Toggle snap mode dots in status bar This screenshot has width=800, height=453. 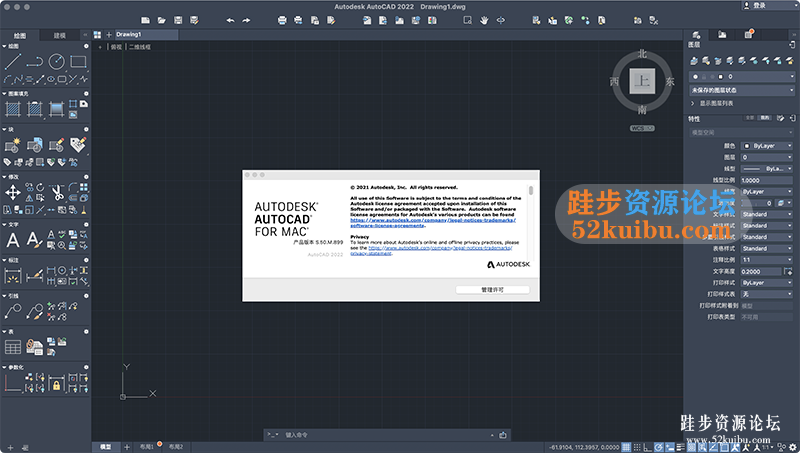(637, 447)
